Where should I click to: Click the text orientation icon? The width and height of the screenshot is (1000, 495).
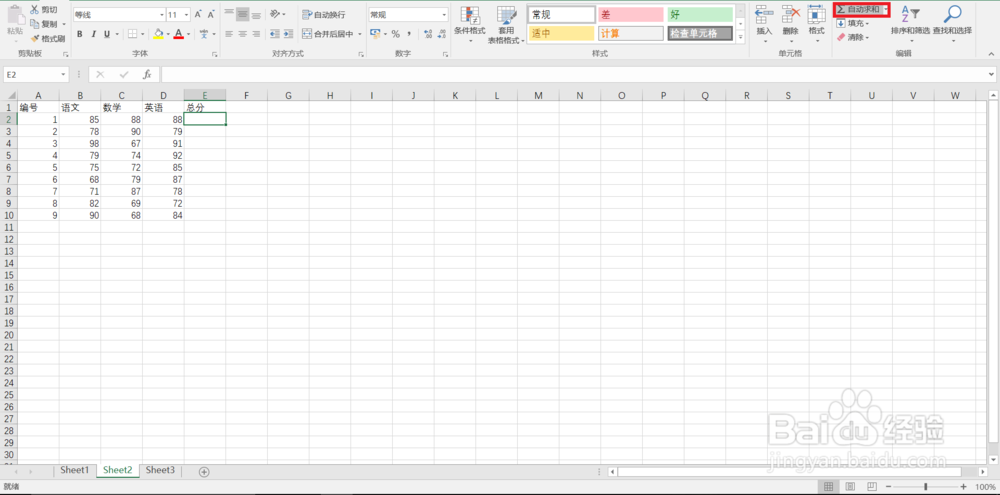pyautogui.click(x=275, y=14)
